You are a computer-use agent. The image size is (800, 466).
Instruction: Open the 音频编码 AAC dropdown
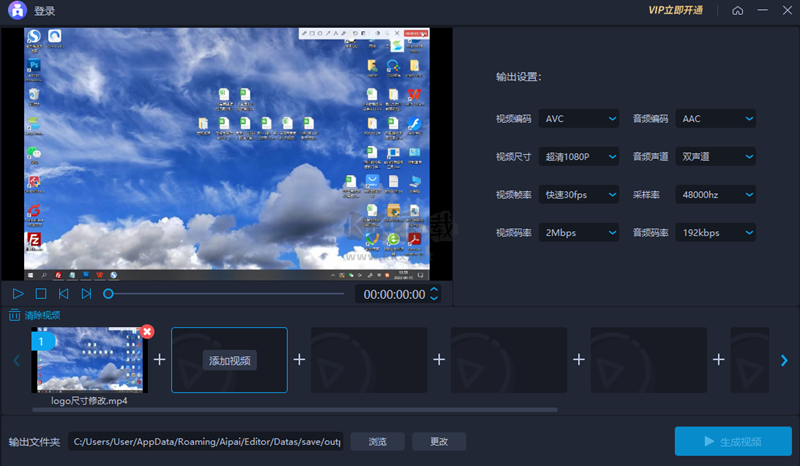(716, 119)
